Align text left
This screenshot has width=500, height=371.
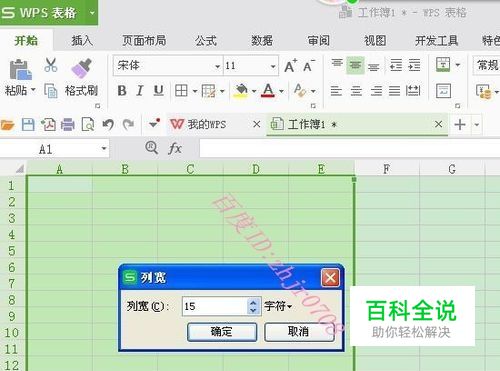pyautogui.click(x=336, y=91)
